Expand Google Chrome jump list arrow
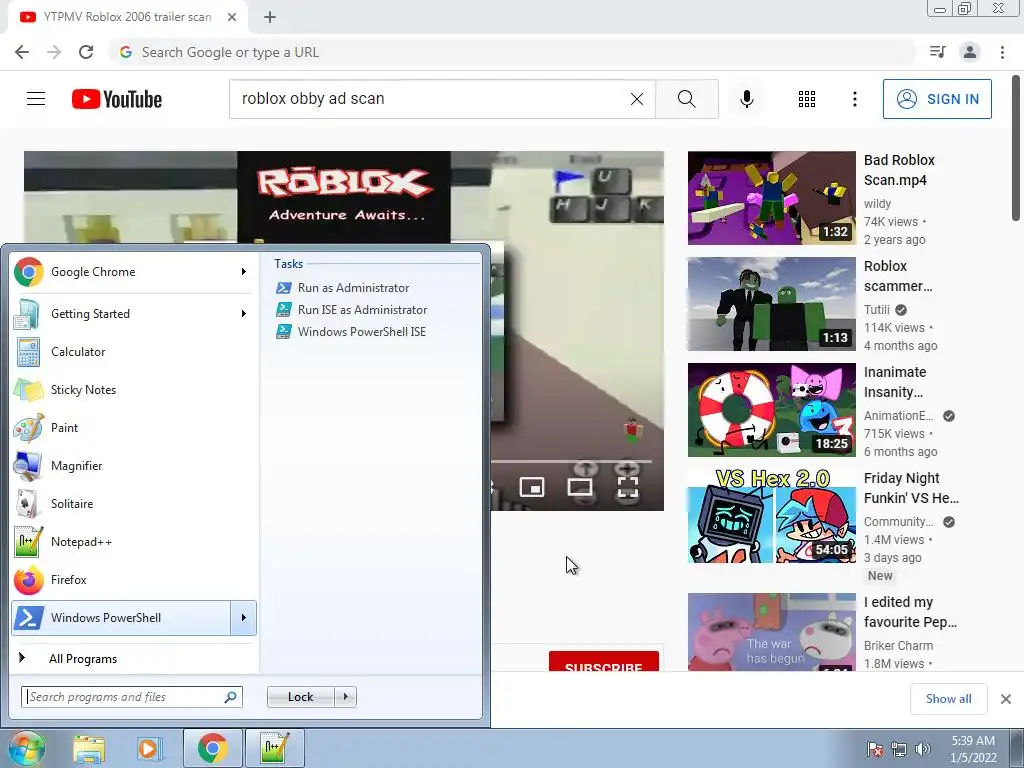Image resolution: width=1024 pixels, height=768 pixels. tap(244, 272)
